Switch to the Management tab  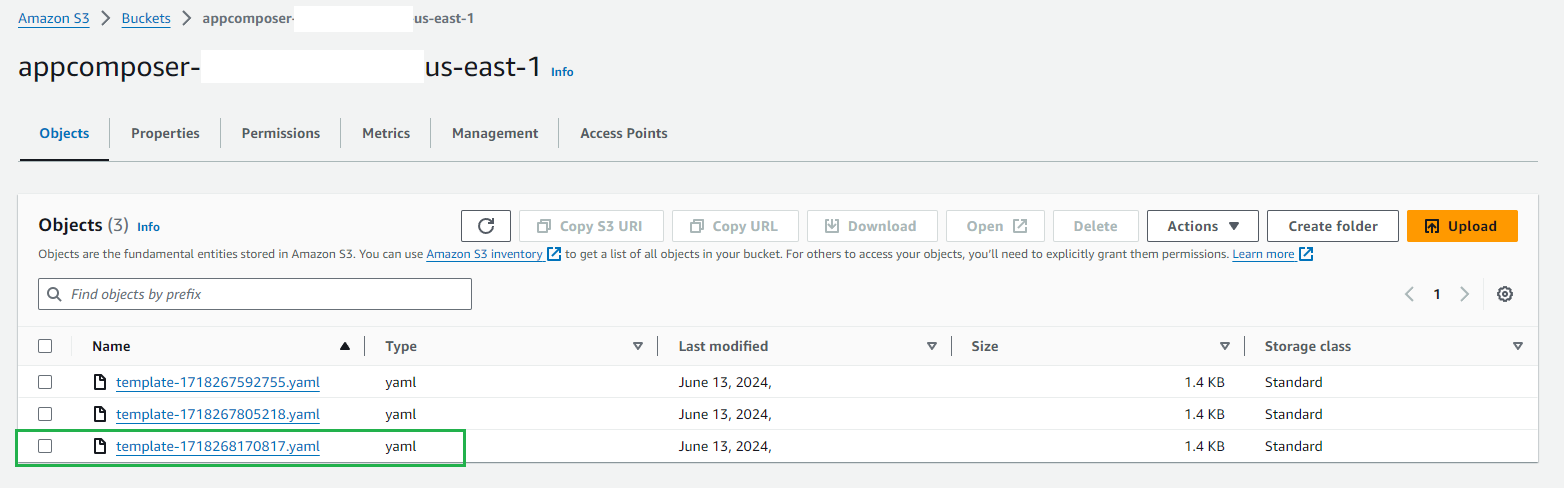point(495,133)
